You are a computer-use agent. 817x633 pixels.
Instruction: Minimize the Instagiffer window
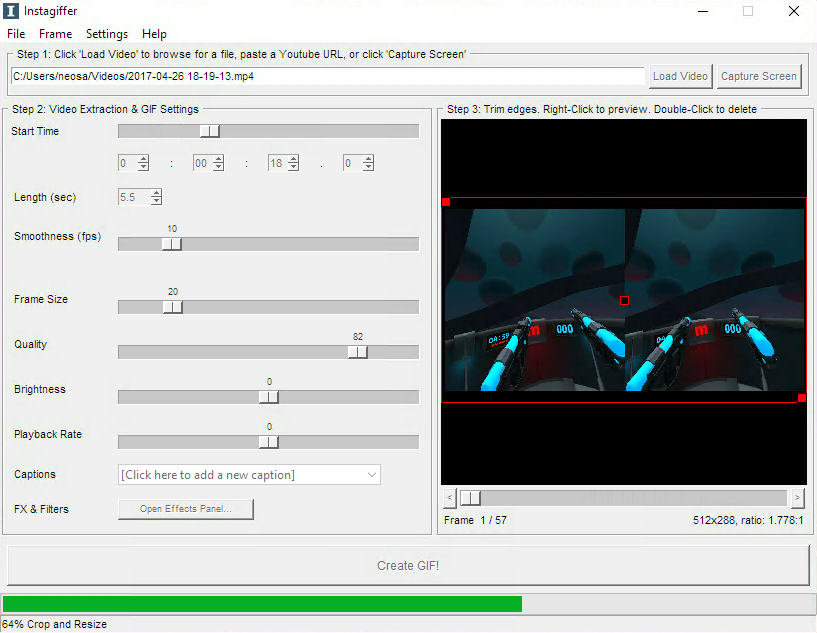pos(703,11)
